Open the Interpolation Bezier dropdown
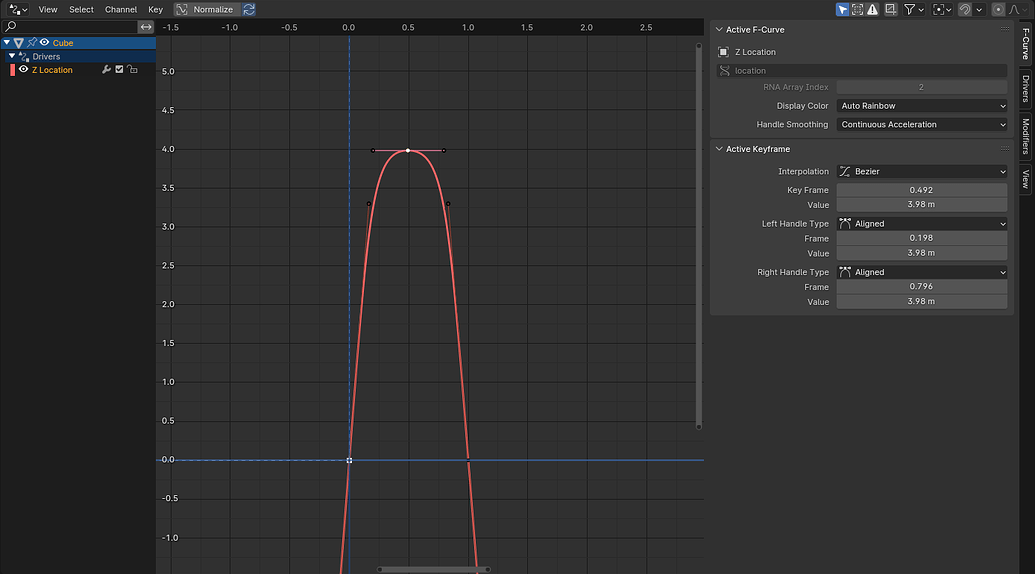This screenshot has height=574, width=1035. point(921,172)
